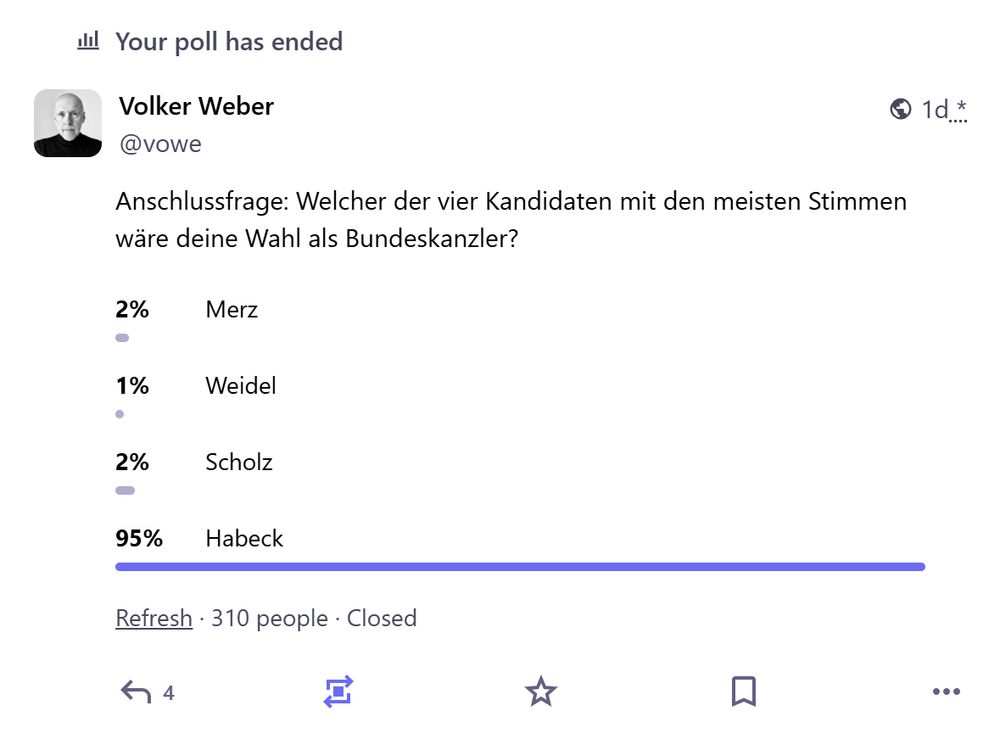The image size is (1000, 735).
Task: Favorite the post with the star icon
Action: pos(541,690)
